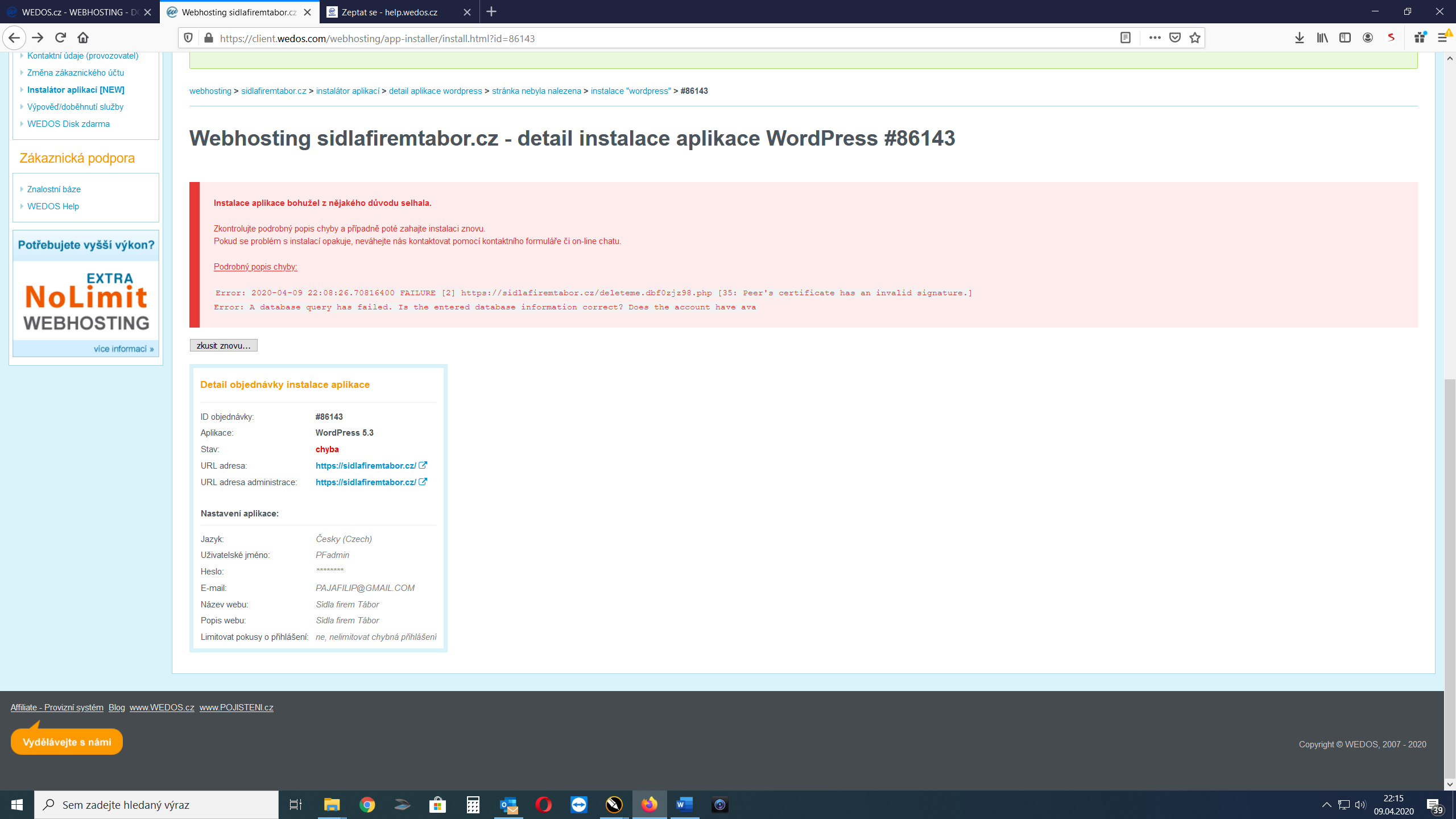Show Firefox library icon
The image size is (1456, 819).
[x=1322, y=38]
